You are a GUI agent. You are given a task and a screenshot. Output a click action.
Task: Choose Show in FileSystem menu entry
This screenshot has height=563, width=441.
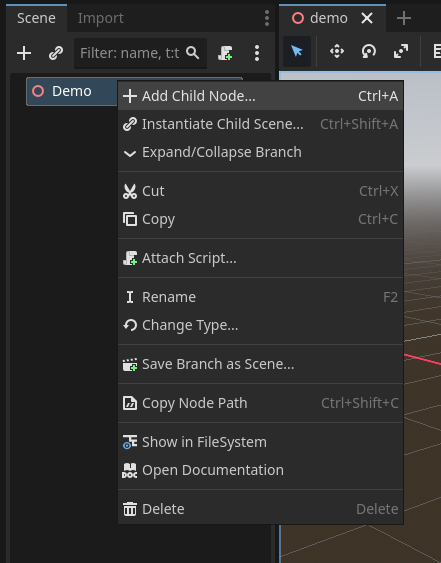[x=261, y=442]
